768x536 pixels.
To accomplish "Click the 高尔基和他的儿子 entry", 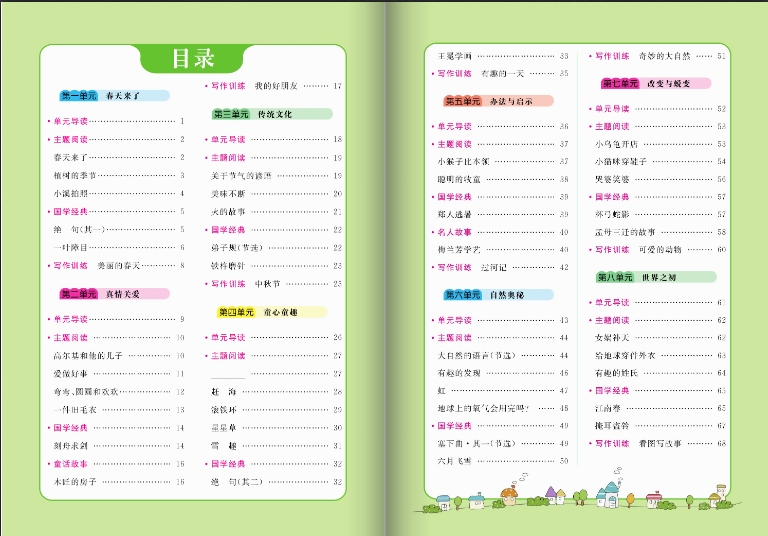I will click(x=88, y=355).
